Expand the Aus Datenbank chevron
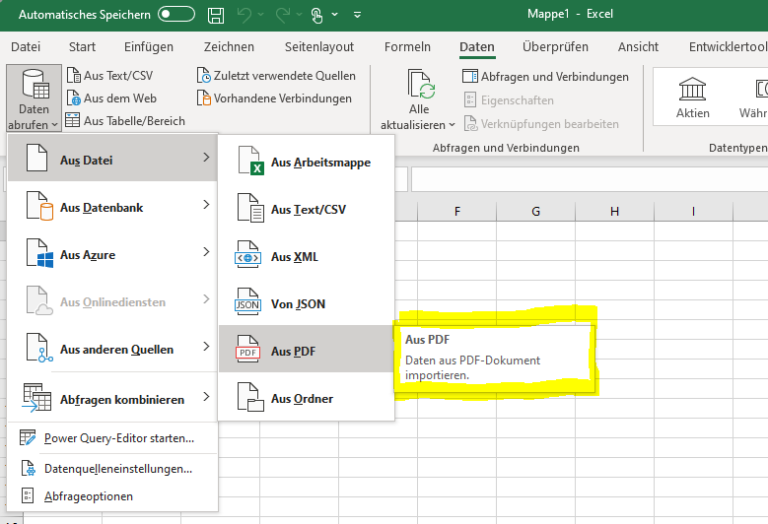 (206, 204)
